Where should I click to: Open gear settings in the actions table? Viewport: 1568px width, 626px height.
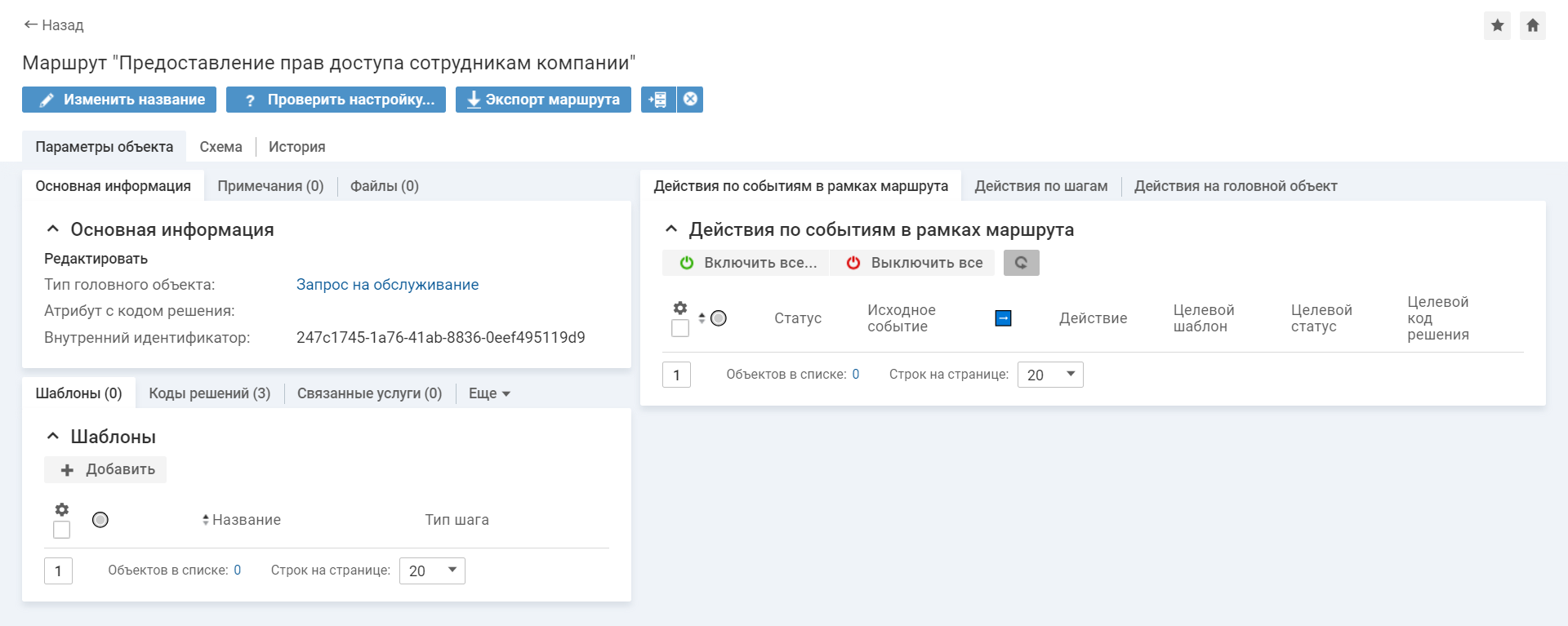click(680, 309)
